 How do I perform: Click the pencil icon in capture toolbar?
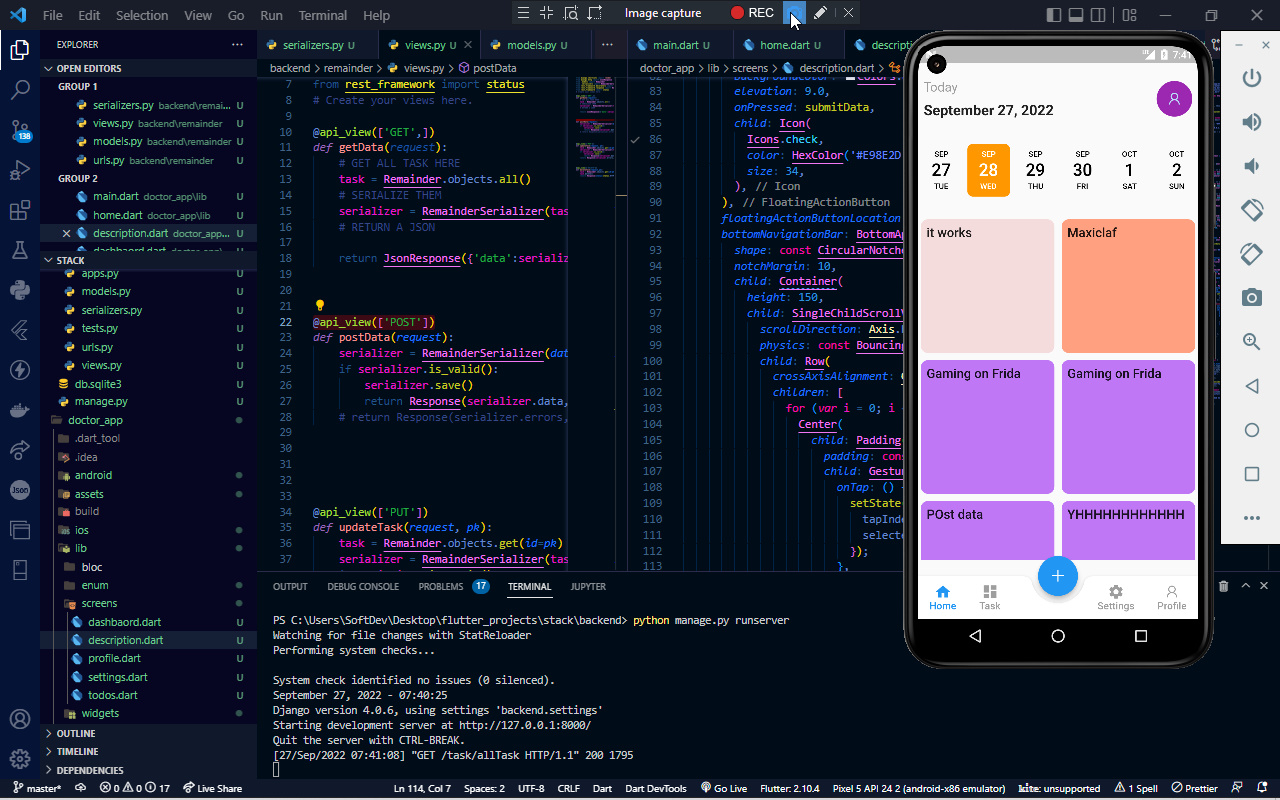pyautogui.click(x=820, y=13)
